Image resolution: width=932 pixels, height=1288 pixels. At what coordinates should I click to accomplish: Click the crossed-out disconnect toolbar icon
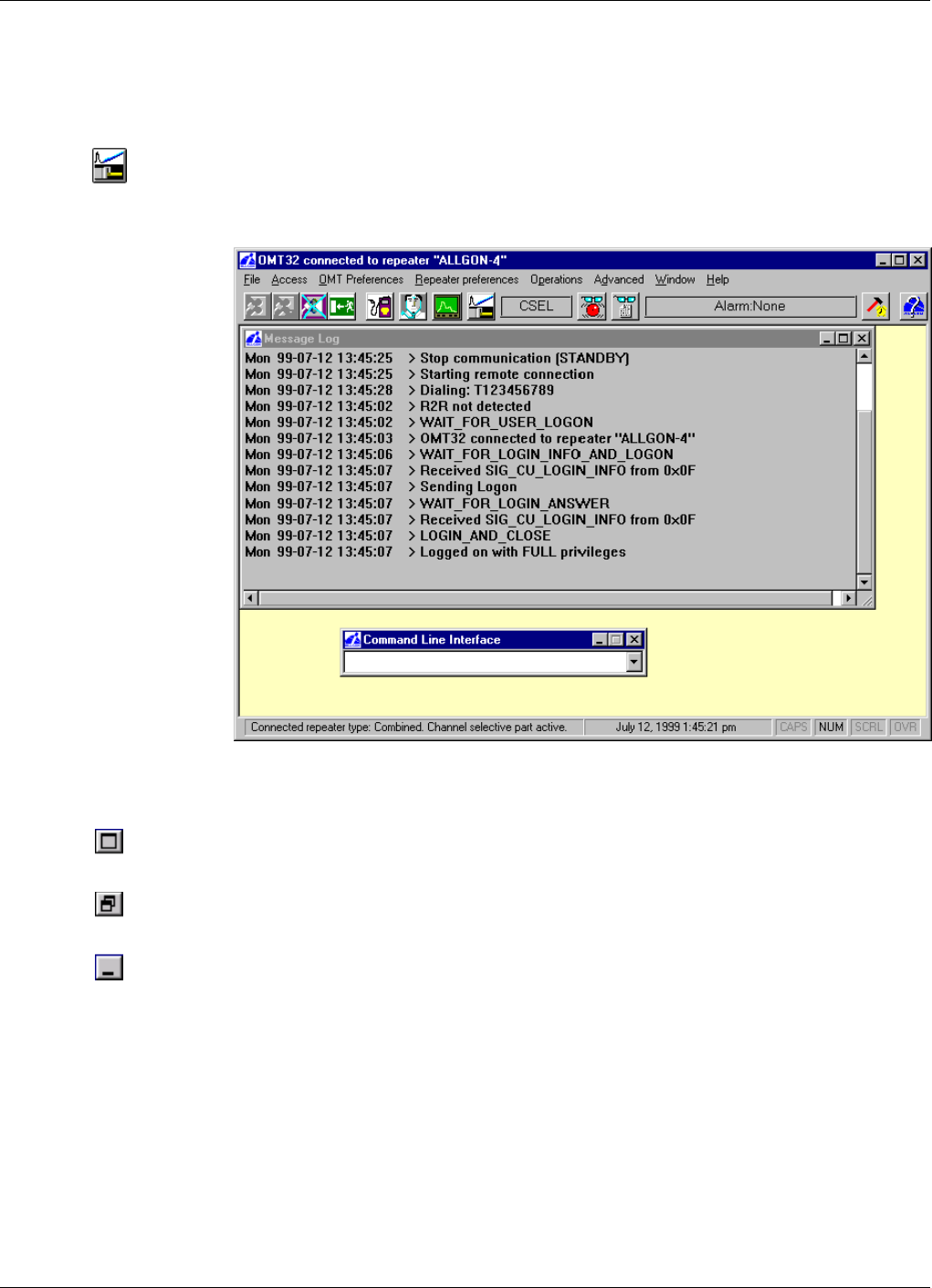click(x=313, y=307)
